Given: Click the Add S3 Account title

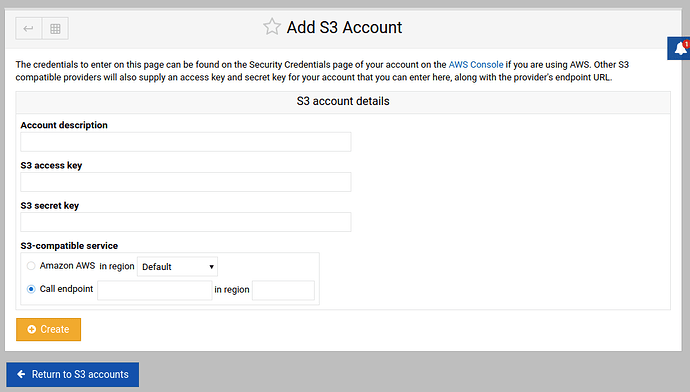Looking at the screenshot, I should click(x=344, y=27).
